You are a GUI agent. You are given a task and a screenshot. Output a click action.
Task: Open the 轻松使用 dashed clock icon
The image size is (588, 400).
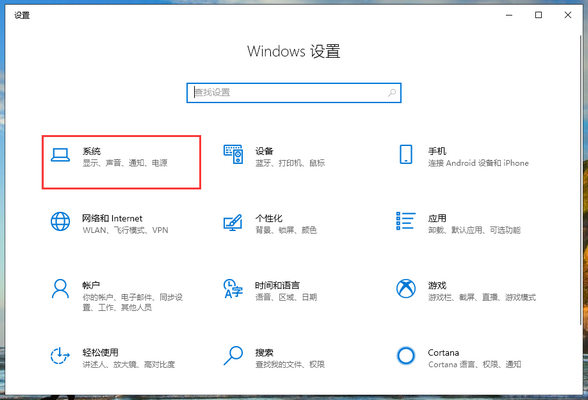[60, 355]
